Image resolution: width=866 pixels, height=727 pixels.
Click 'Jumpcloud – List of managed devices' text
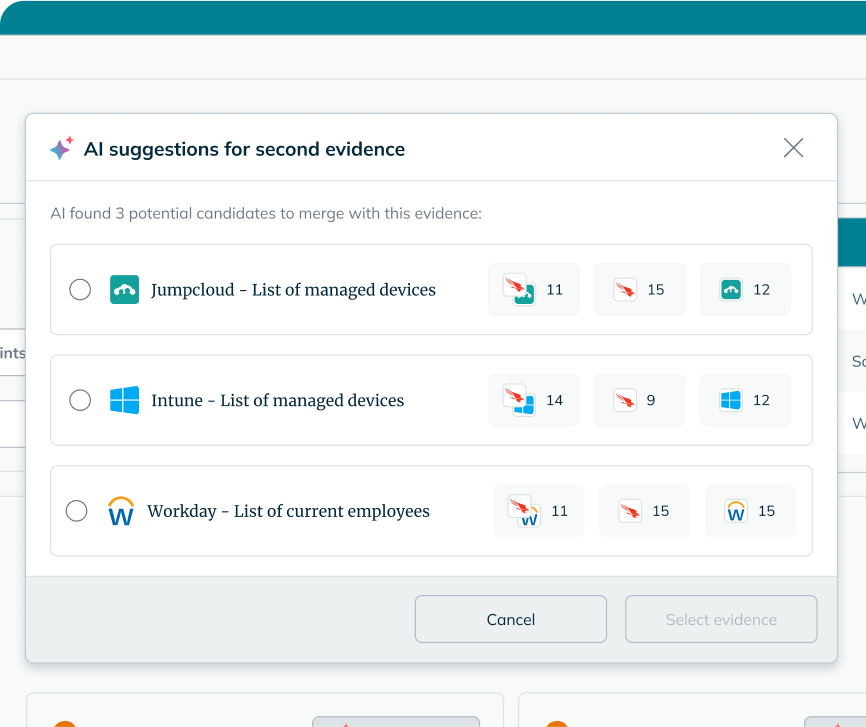point(293,290)
